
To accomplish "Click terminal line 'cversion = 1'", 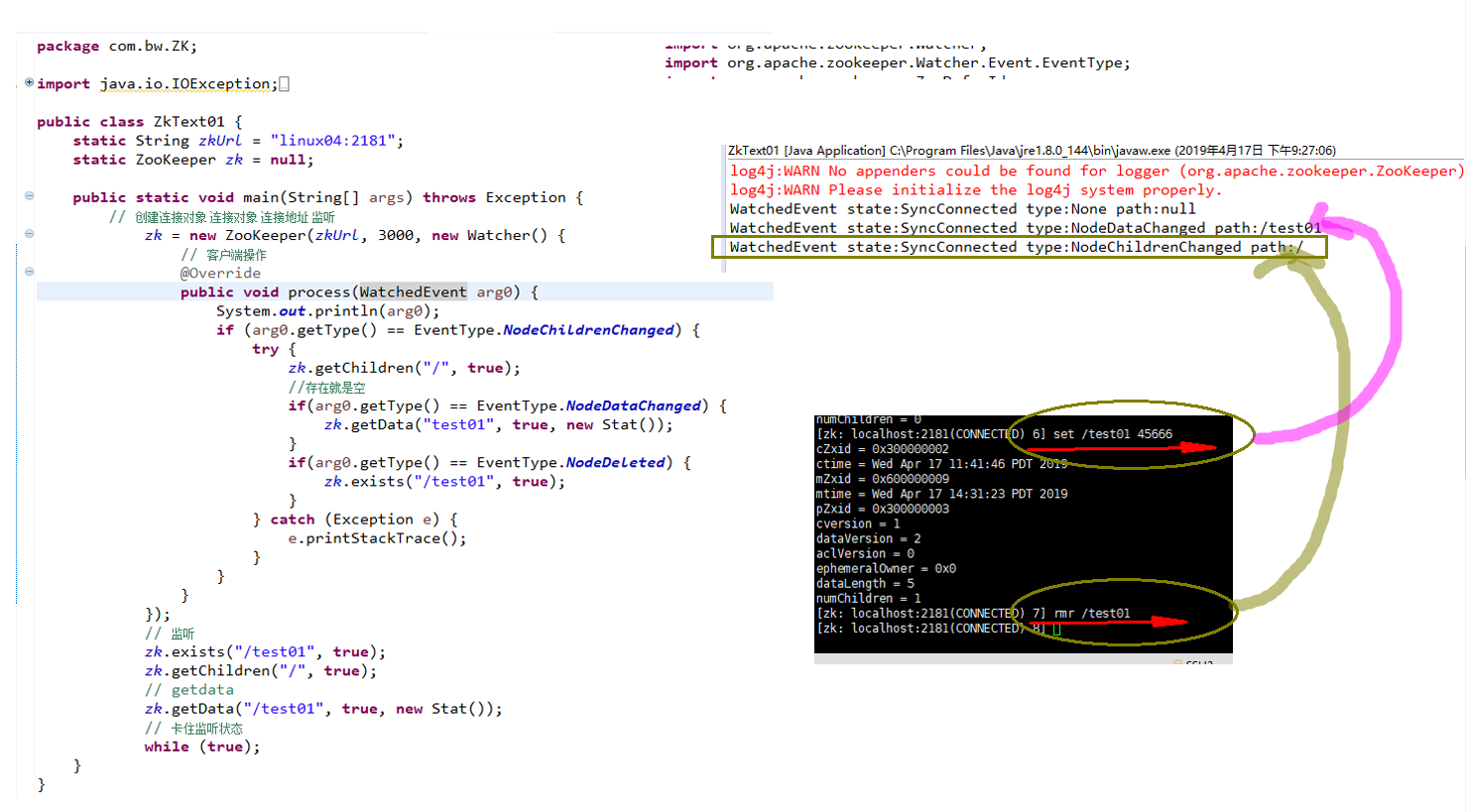I will (x=858, y=523).
